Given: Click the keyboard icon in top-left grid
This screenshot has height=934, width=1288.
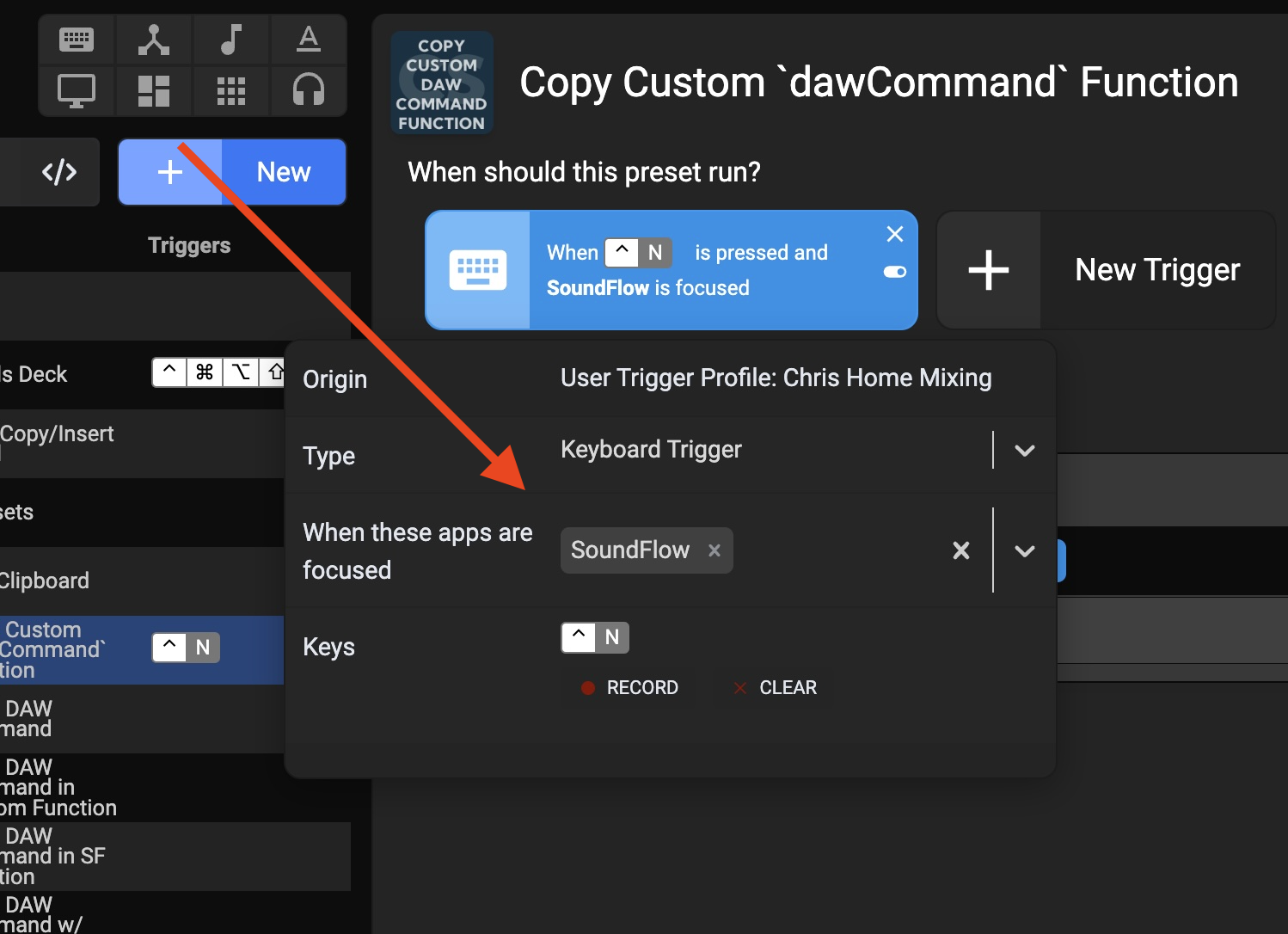Looking at the screenshot, I should [77, 40].
